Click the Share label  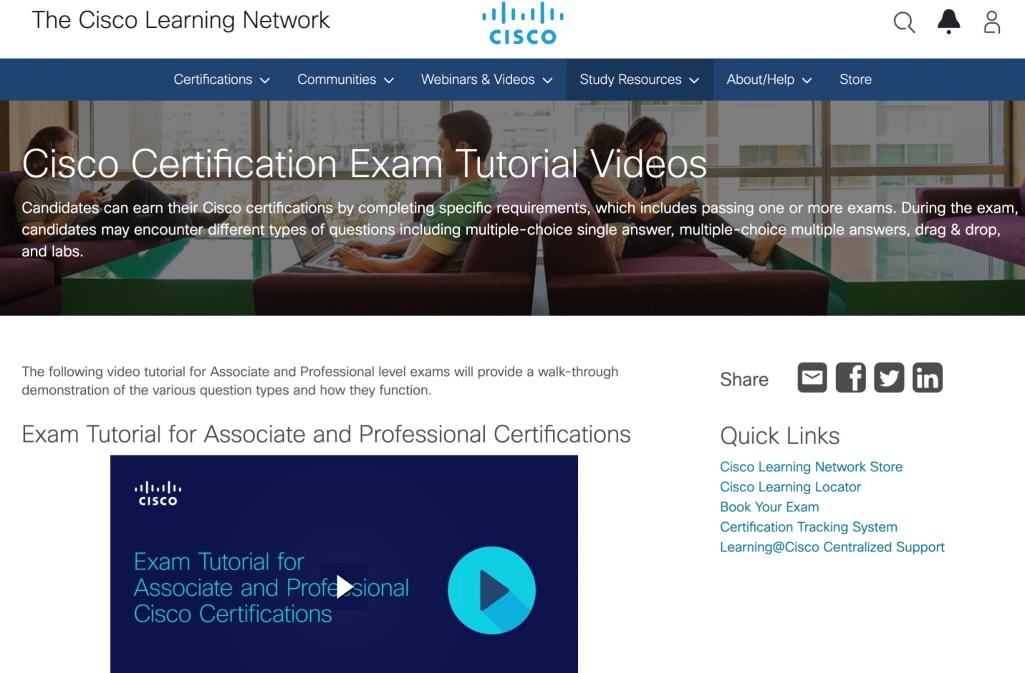click(744, 380)
